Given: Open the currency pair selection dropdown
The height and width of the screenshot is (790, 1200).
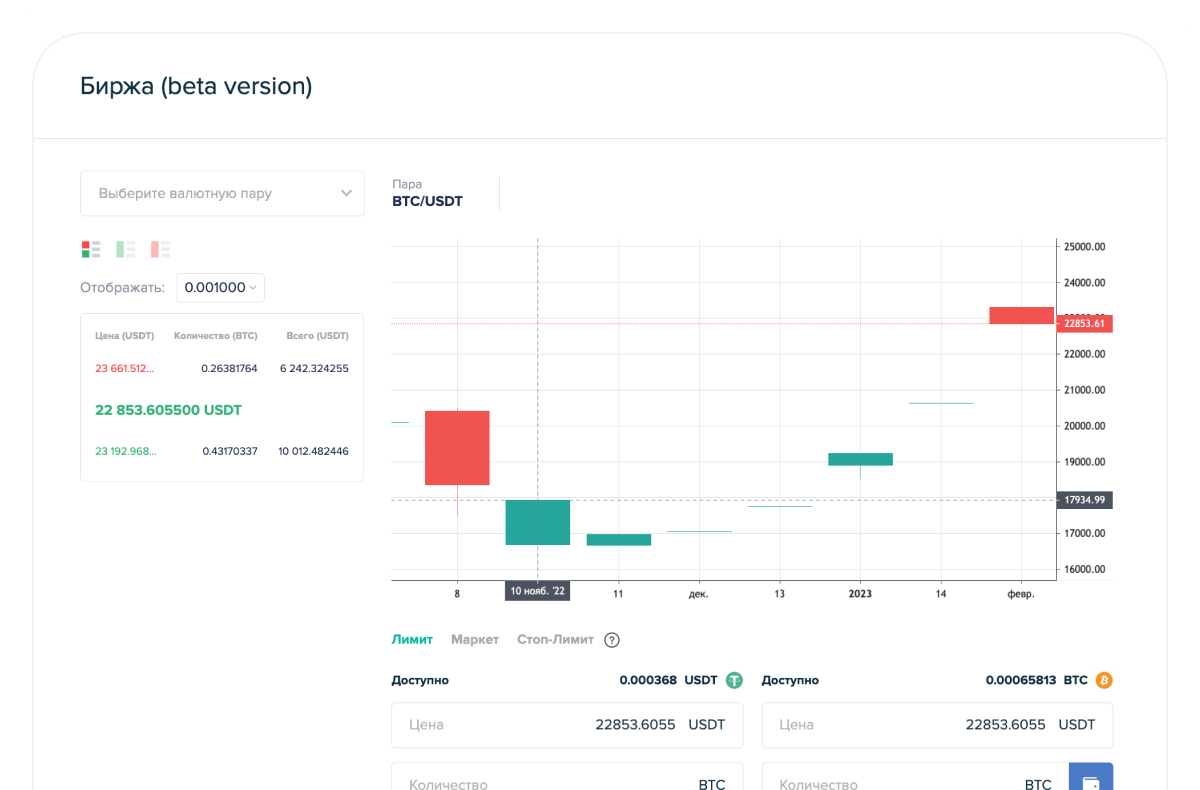Looking at the screenshot, I should click(x=222, y=193).
